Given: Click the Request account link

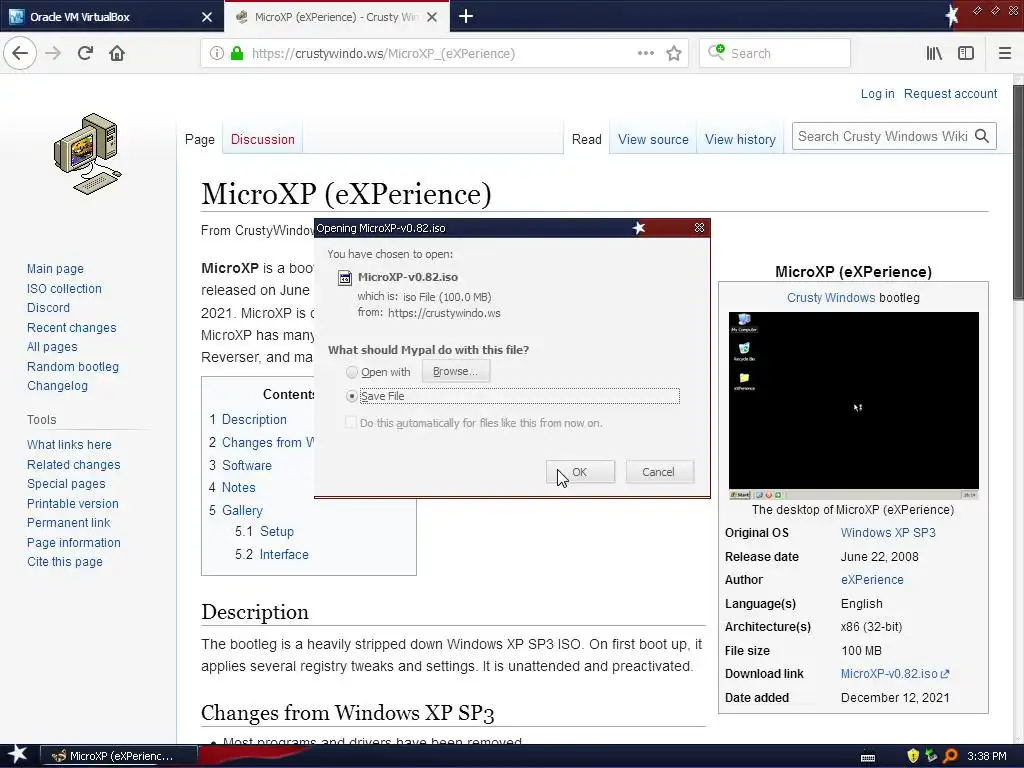Looking at the screenshot, I should click(950, 93).
